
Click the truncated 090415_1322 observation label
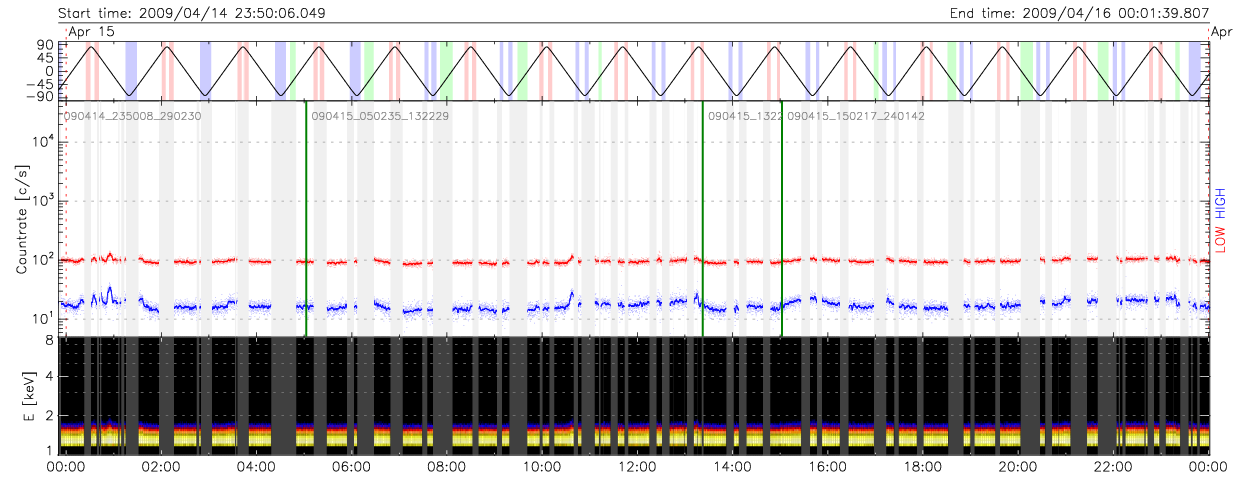click(744, 116)
